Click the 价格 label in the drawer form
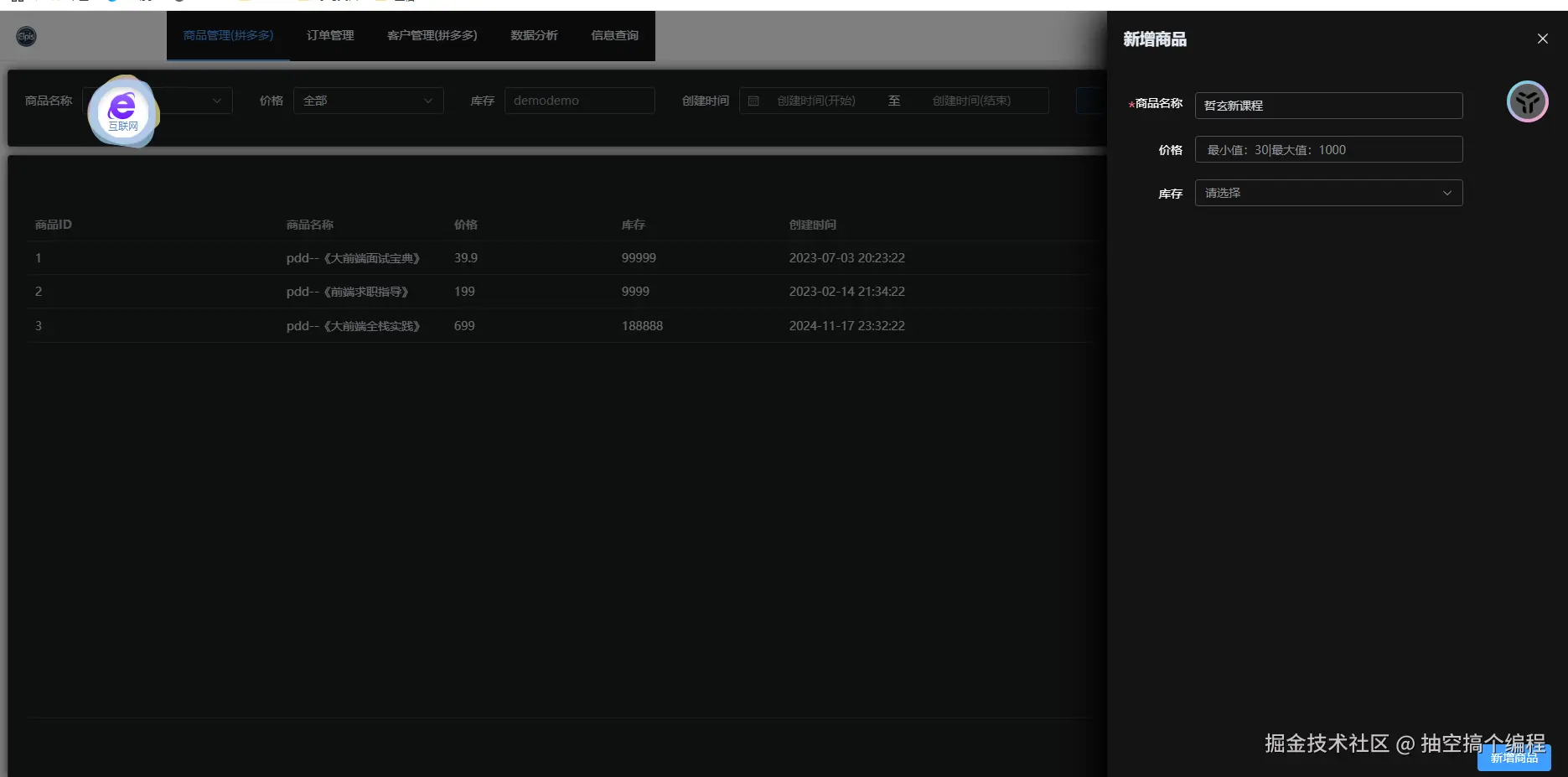 (x=1171, y=150)
